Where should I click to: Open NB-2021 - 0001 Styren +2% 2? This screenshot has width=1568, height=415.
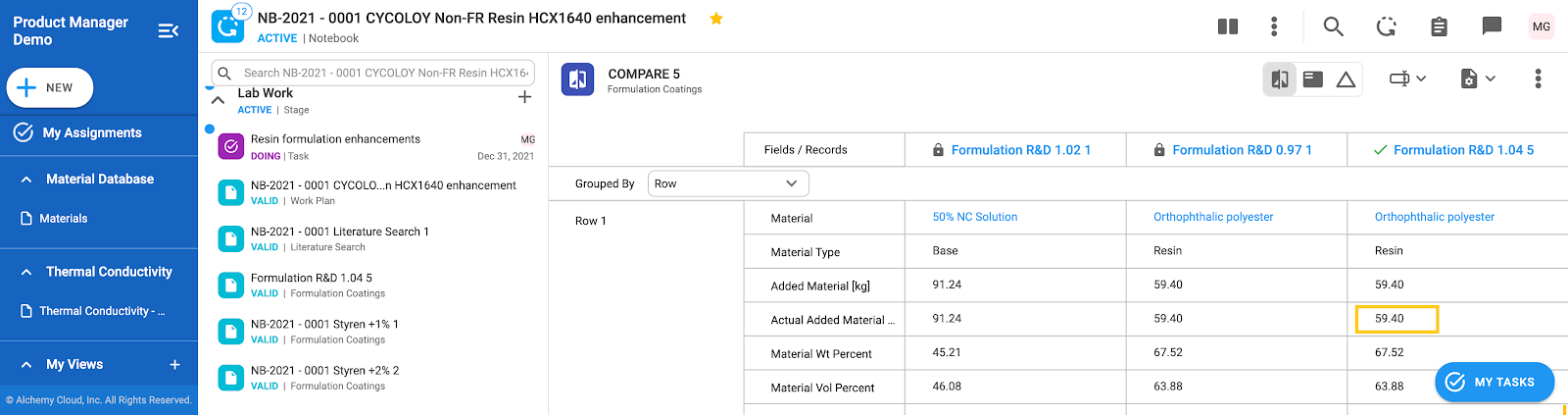point(325,371)
